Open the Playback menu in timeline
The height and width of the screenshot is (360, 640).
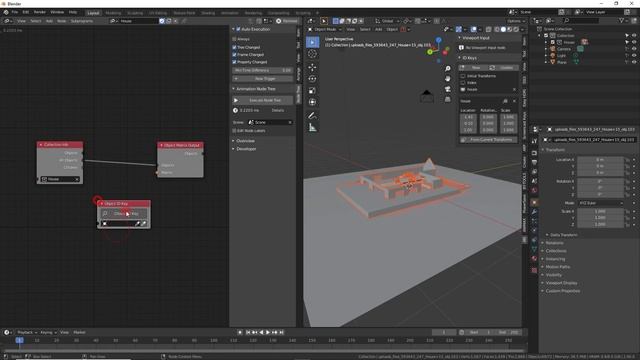tap(27, 332)
